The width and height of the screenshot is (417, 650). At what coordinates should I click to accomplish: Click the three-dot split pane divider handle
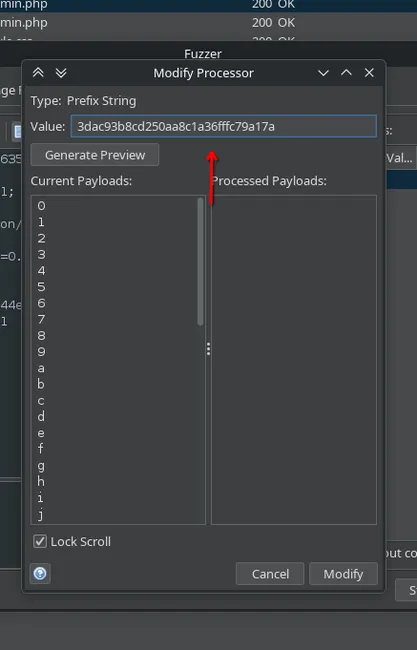tap(208, 349)
